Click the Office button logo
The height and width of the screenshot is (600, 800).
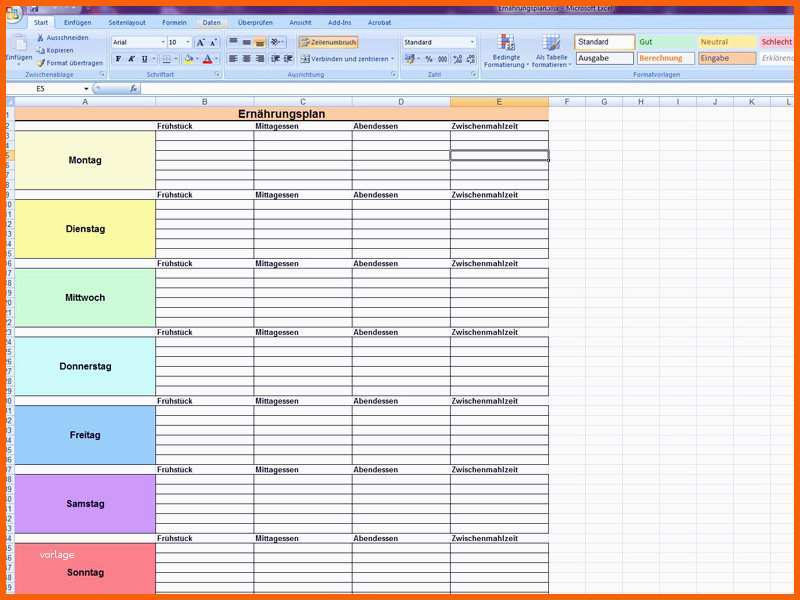pos(13,13)
